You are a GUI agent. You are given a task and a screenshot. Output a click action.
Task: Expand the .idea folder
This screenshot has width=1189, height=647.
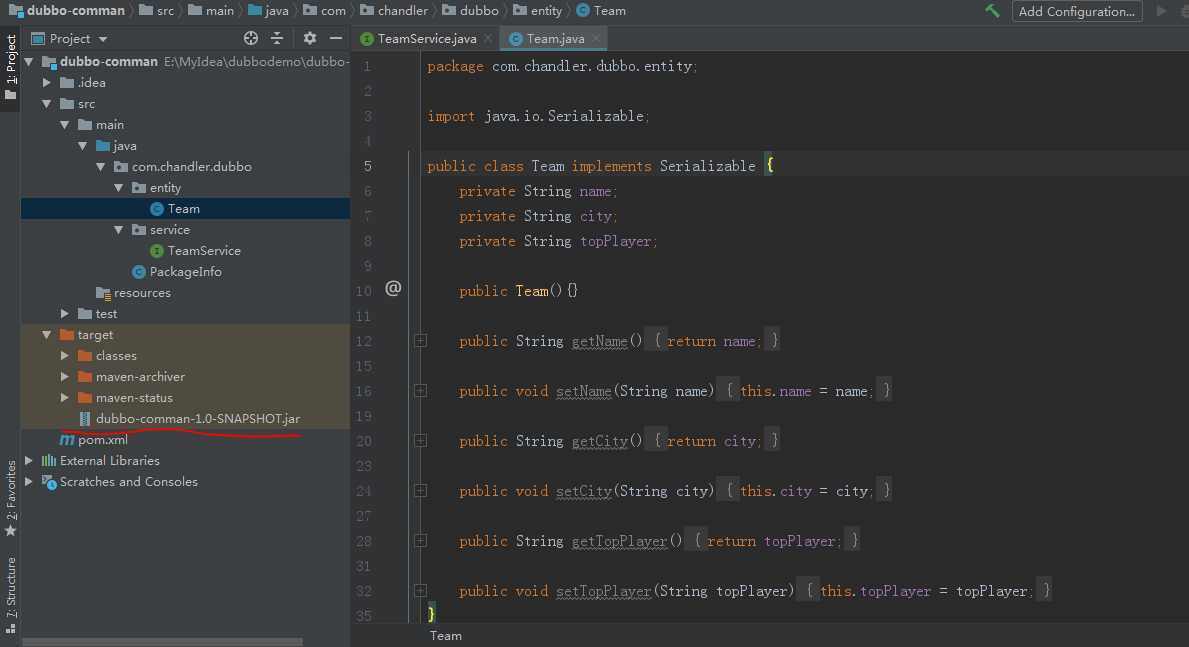pyautogui.click(x=47, y=83)
